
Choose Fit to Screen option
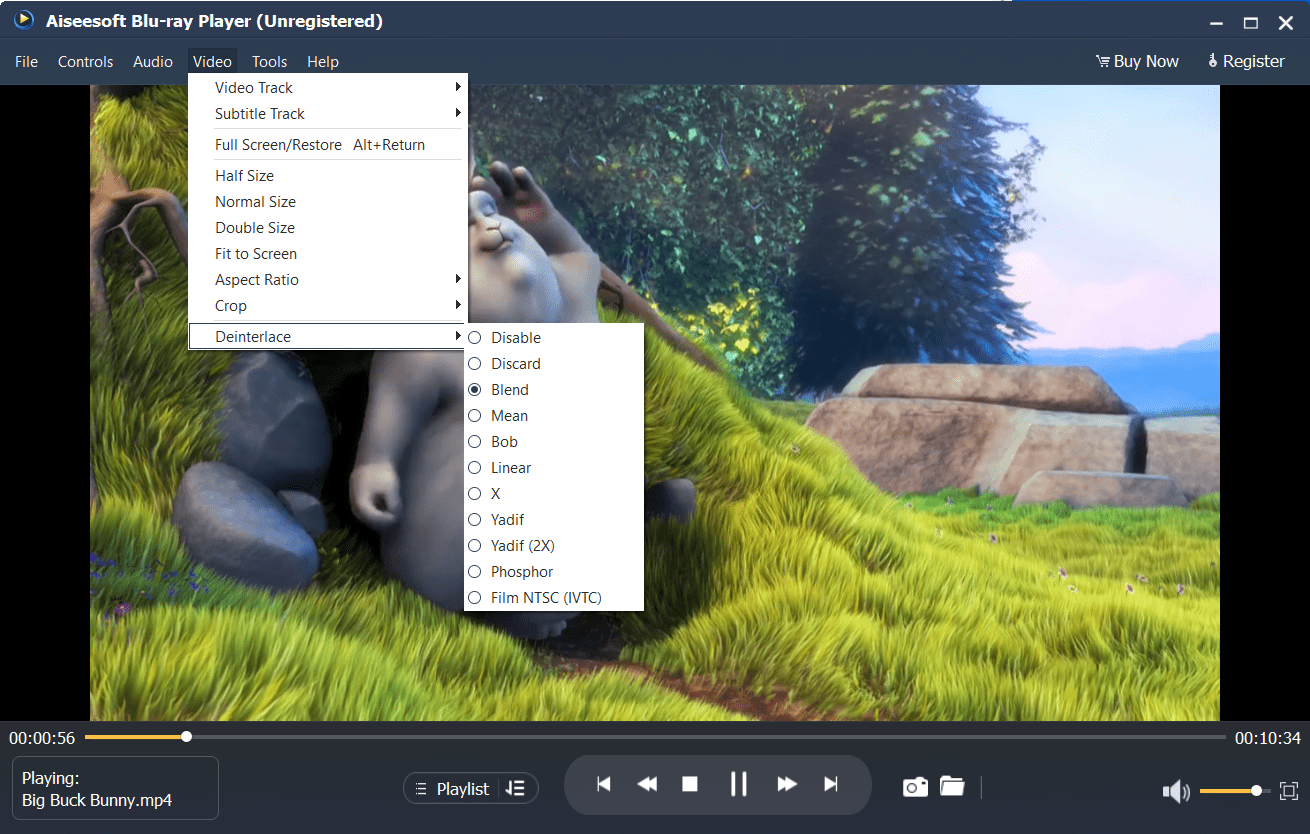pos(328,254)
